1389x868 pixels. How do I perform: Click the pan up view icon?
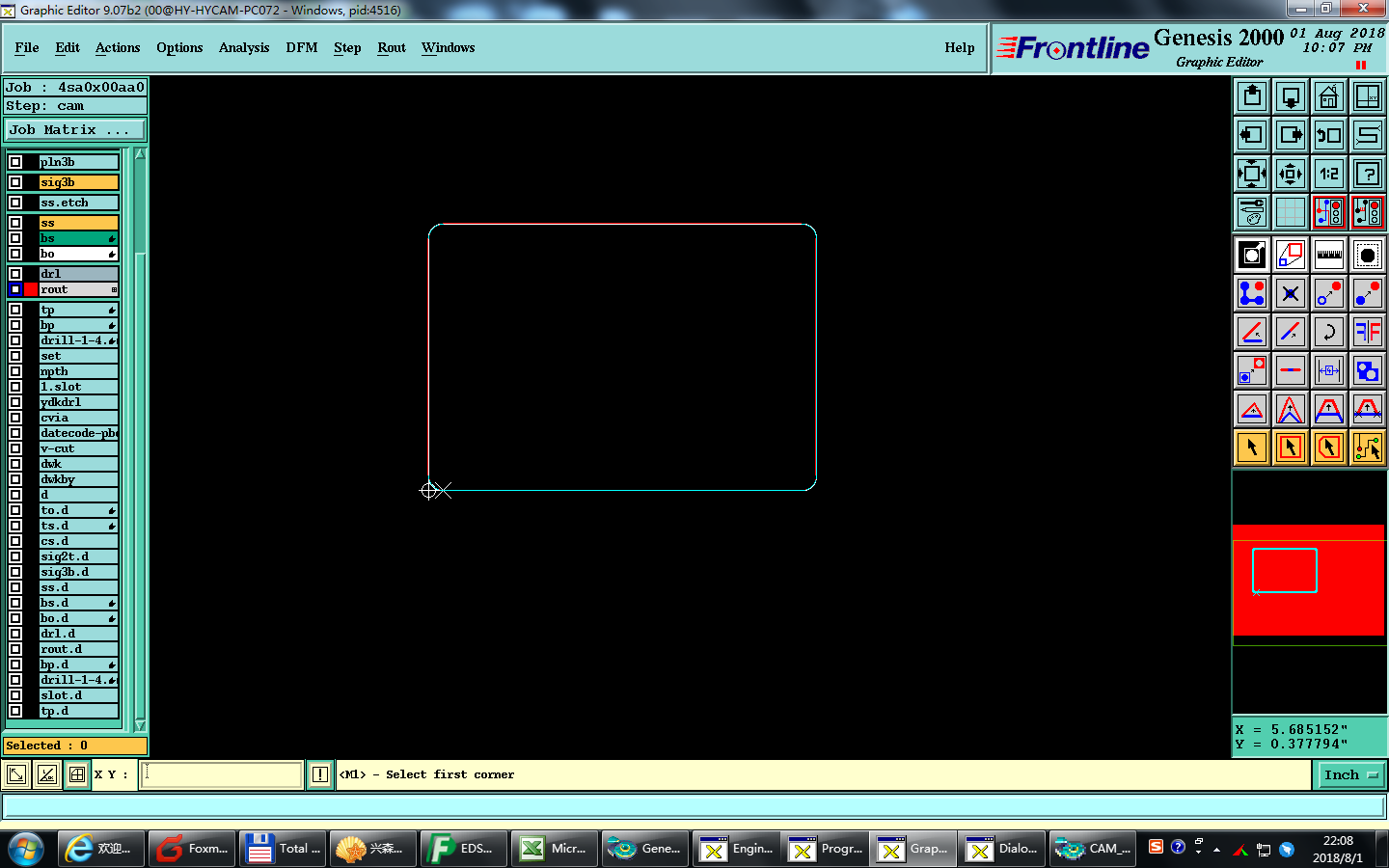[x=1252, y=96]
